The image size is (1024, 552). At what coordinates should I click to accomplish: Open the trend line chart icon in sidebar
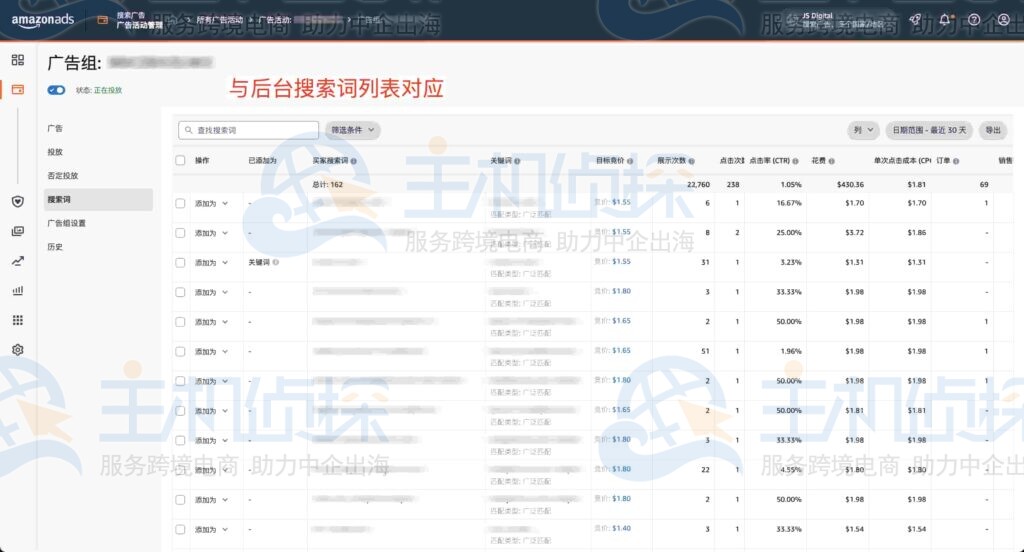click(18, 261)
